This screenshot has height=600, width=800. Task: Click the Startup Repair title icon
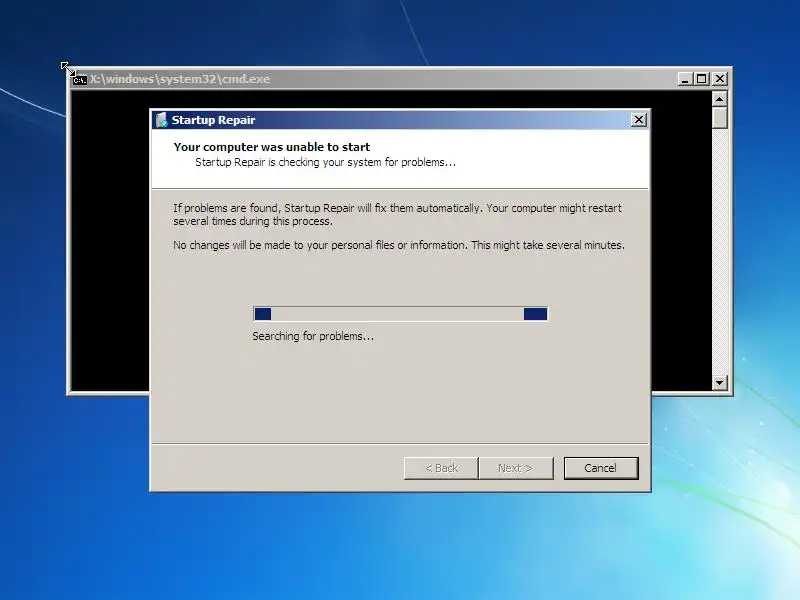click(161, 120)
